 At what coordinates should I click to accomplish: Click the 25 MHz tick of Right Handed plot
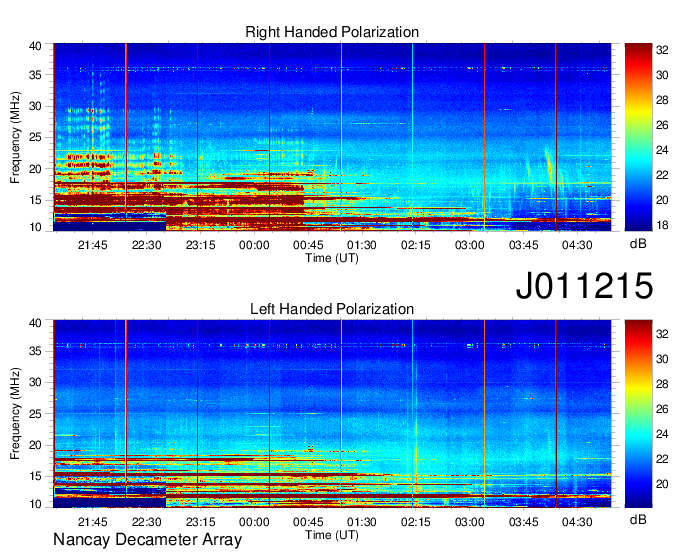tap(36, 137)
